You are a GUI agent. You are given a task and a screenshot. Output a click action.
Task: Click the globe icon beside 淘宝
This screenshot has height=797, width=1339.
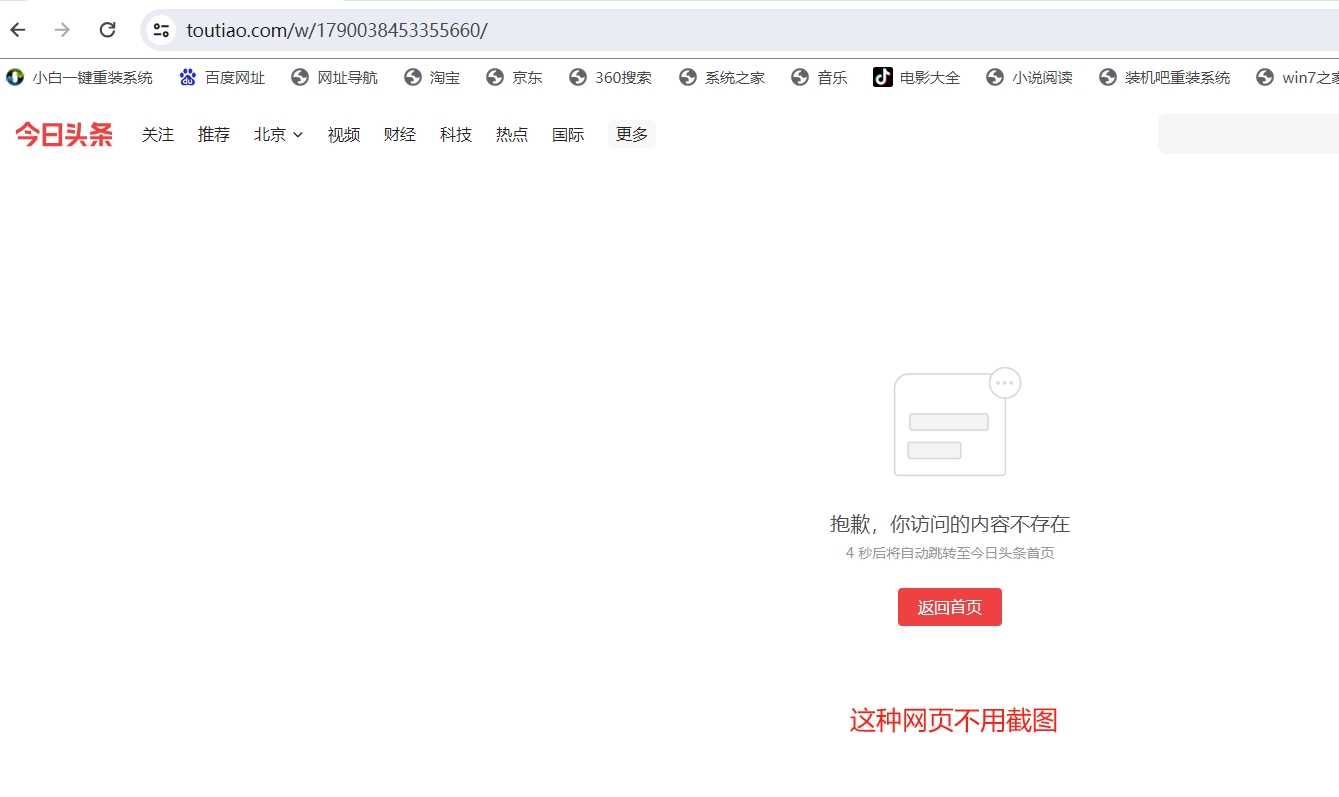click(x=413, y=77)
